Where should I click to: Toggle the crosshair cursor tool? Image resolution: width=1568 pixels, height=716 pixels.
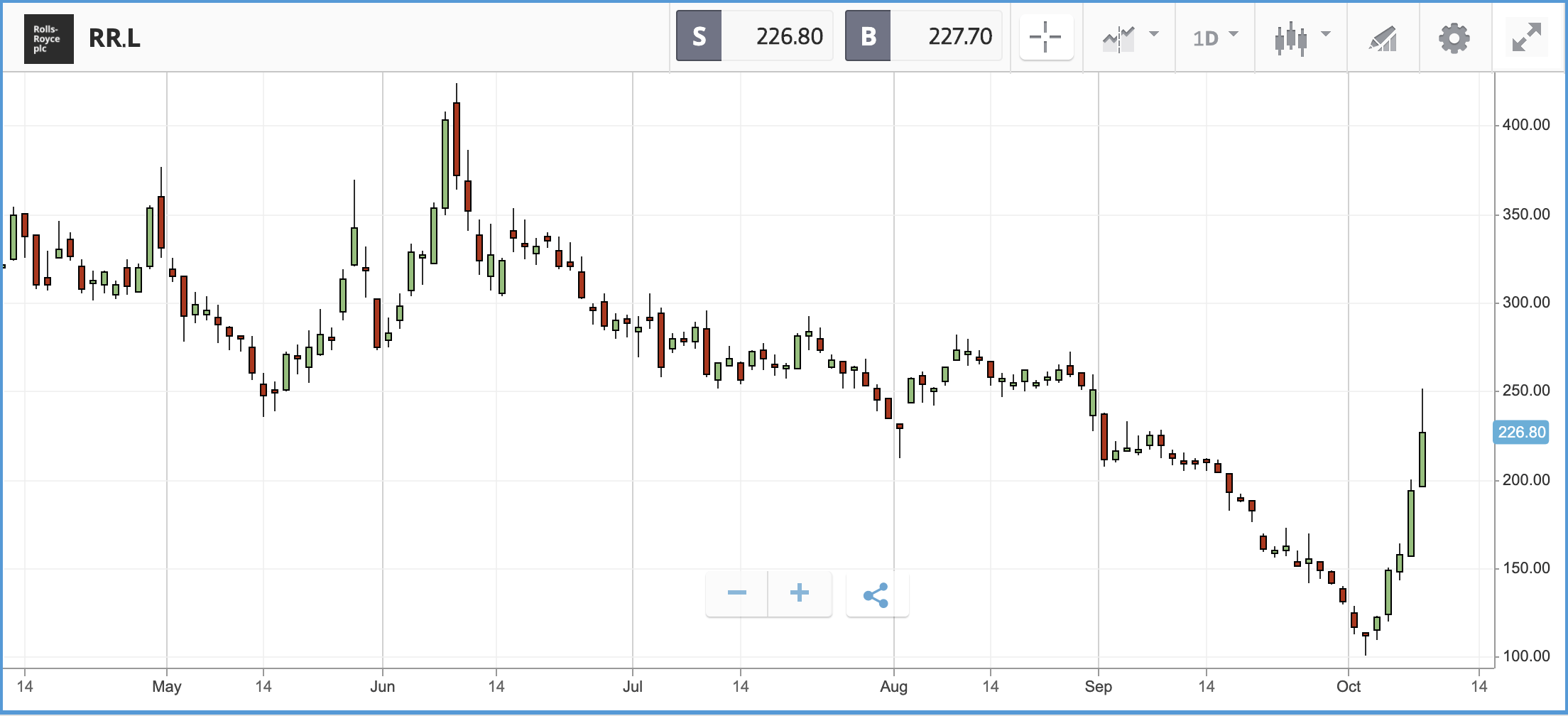1046,37
